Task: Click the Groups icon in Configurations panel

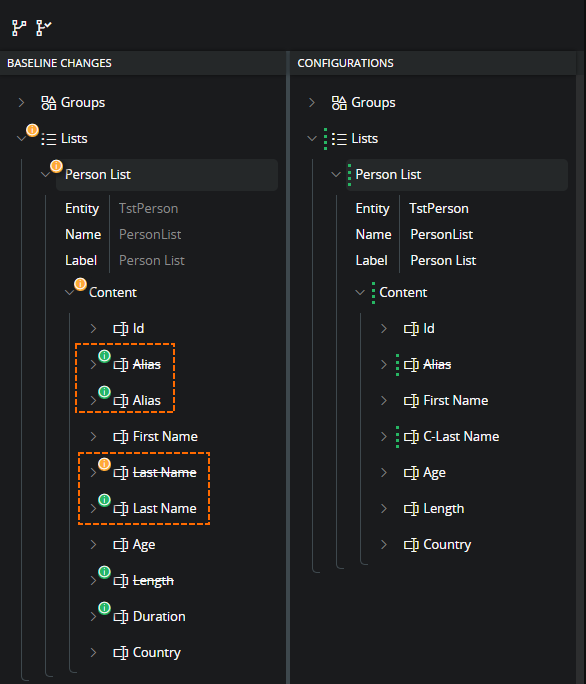Action: (x=339, y=103)
